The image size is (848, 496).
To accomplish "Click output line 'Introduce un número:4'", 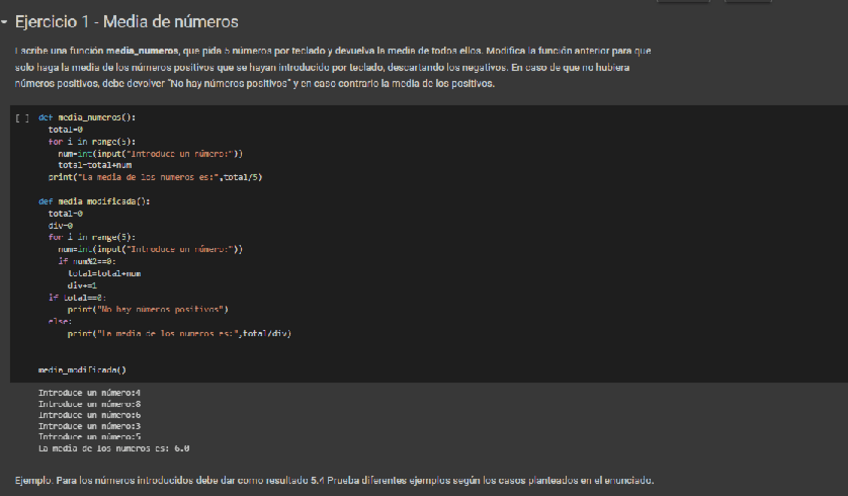I will tap(89, 393).
